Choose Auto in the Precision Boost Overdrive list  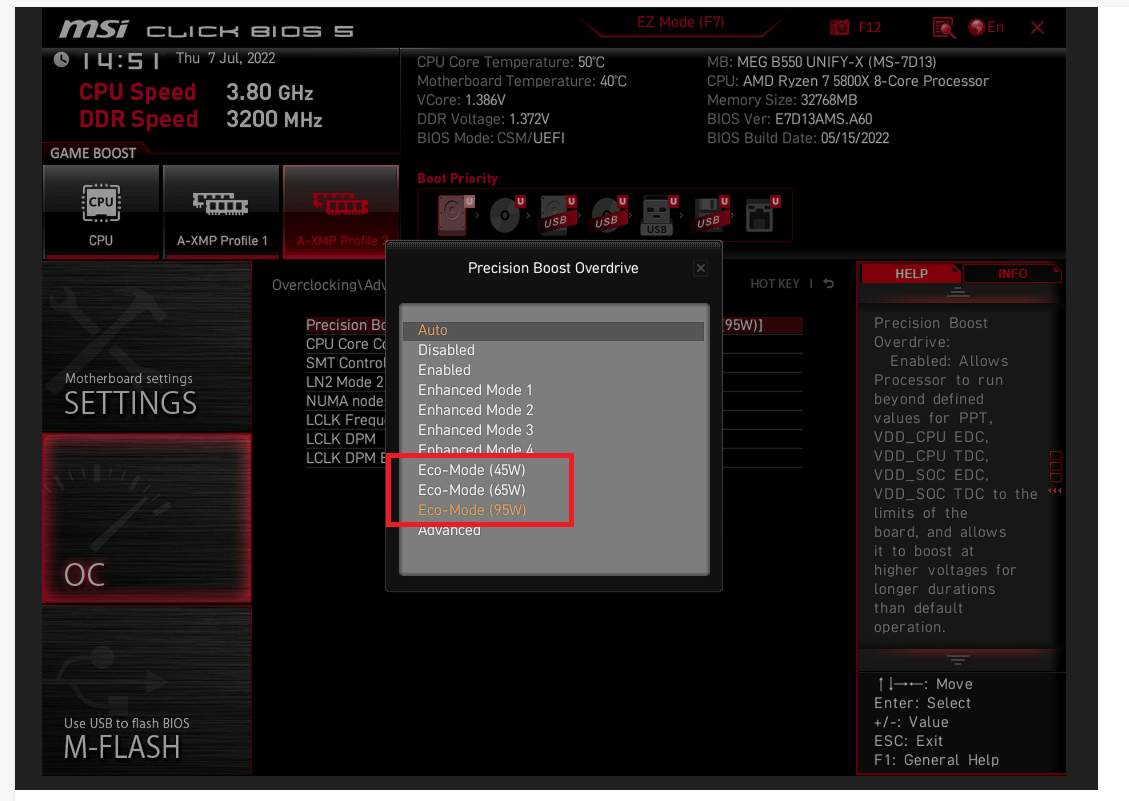(x=553, y=330)
